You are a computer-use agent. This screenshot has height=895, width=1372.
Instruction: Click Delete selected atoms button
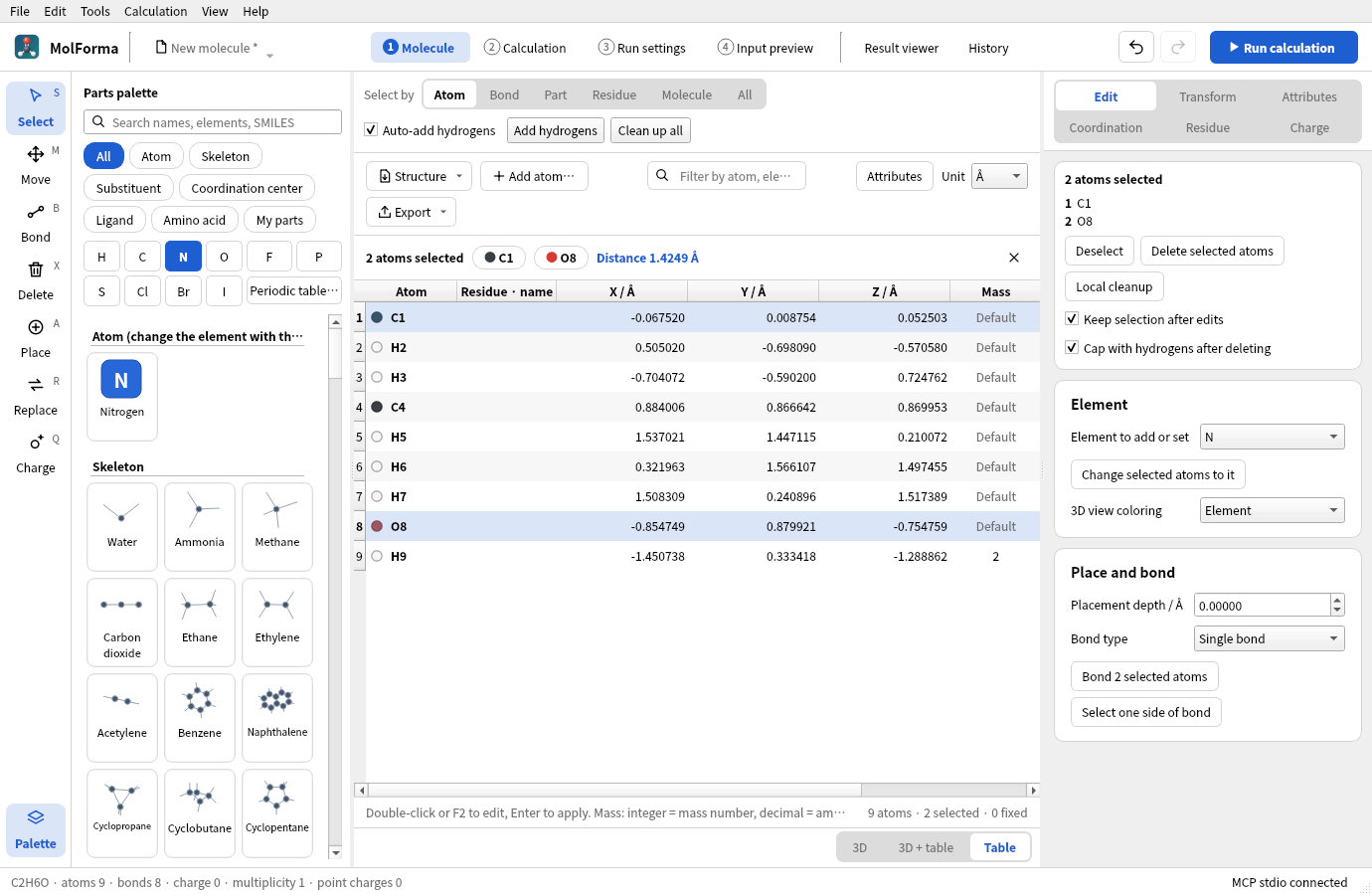(x=1212, y=251)
